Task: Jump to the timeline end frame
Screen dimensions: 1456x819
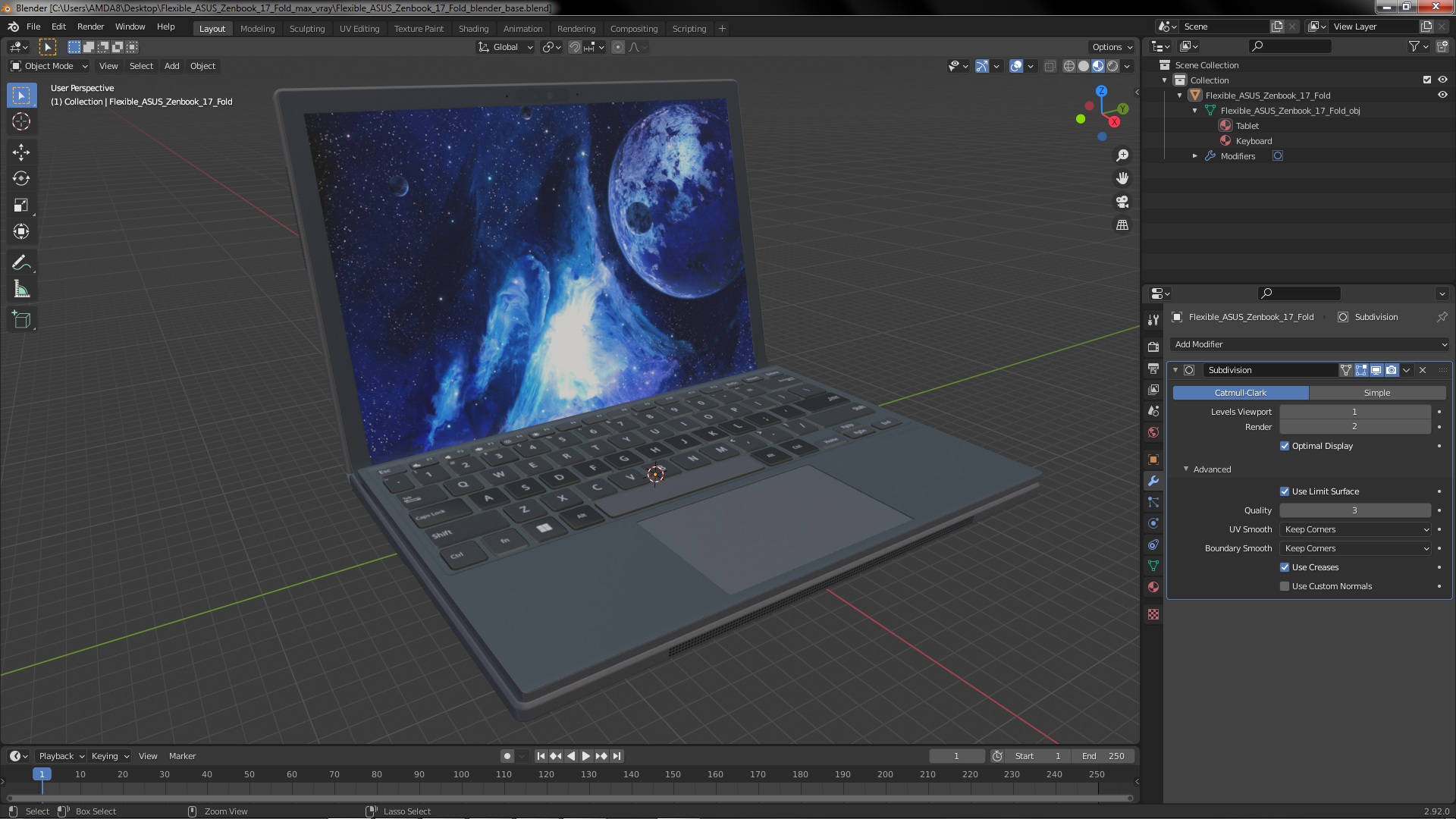Action: pos(617,756)
